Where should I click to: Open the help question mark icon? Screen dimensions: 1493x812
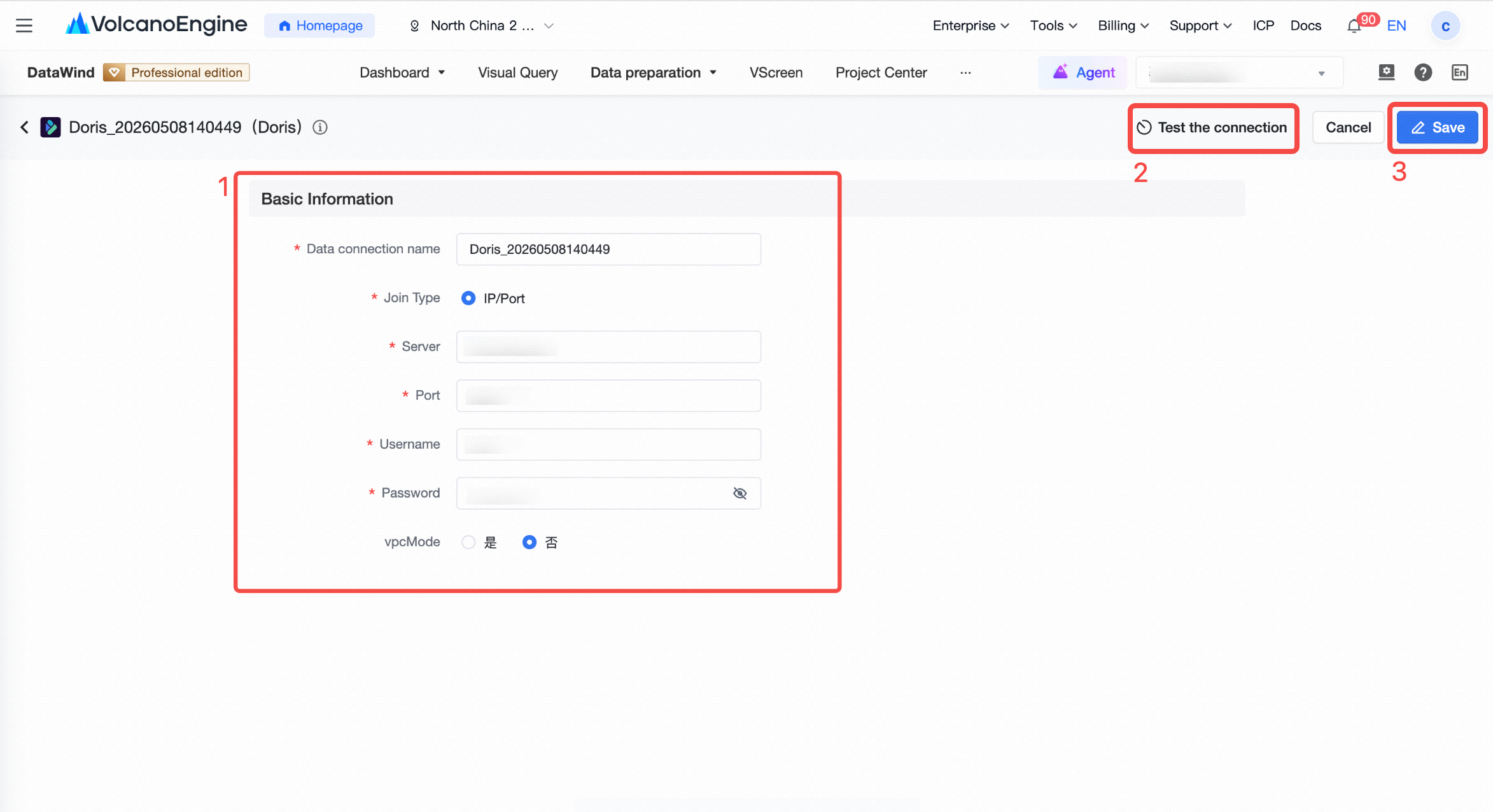pyautogui.click(x=1423, y=73)
